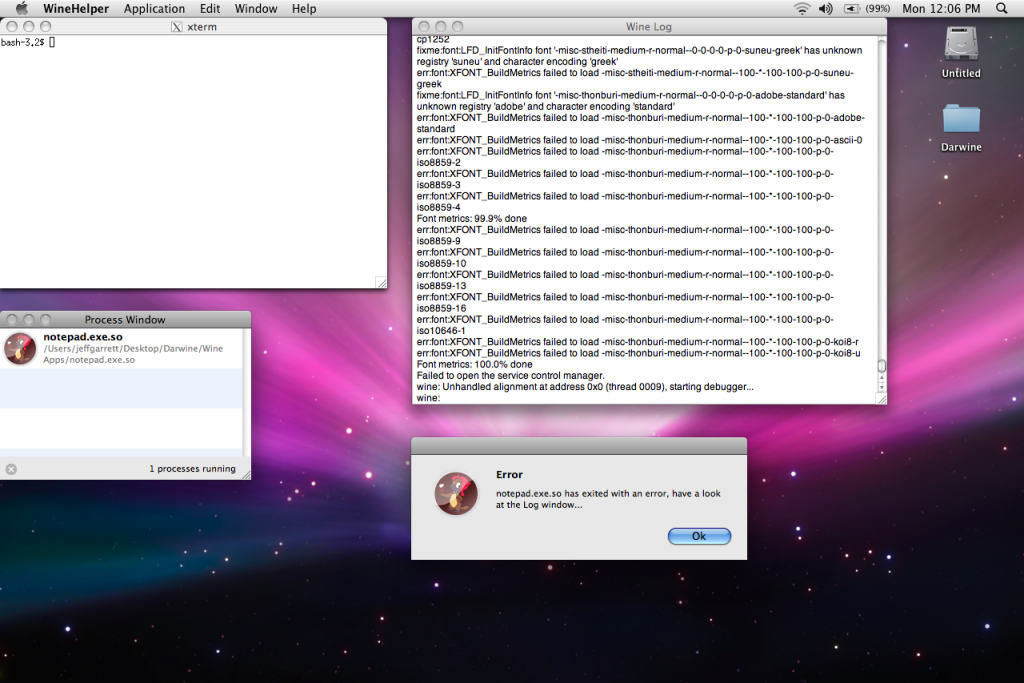Click the battery percentage (99%) text
1024x683 pixels.
[878, 8]
